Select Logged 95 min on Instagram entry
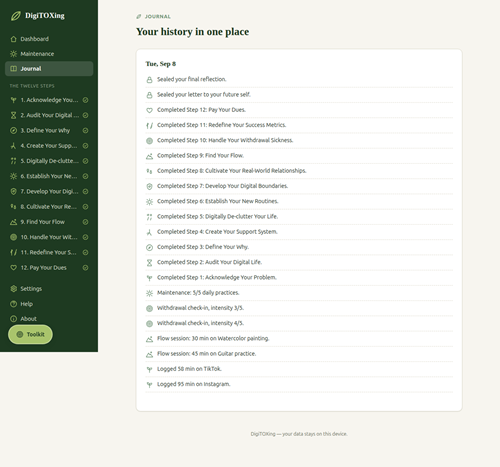 pyautogui.click(x=299, y=384)
